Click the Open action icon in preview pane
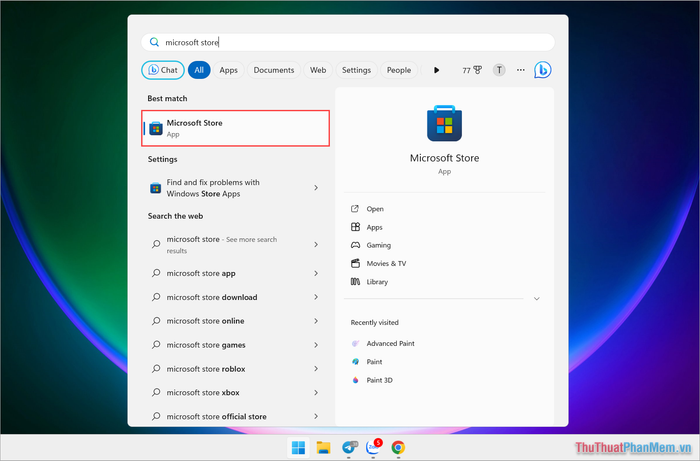The image size is (700, 461). 355,208
